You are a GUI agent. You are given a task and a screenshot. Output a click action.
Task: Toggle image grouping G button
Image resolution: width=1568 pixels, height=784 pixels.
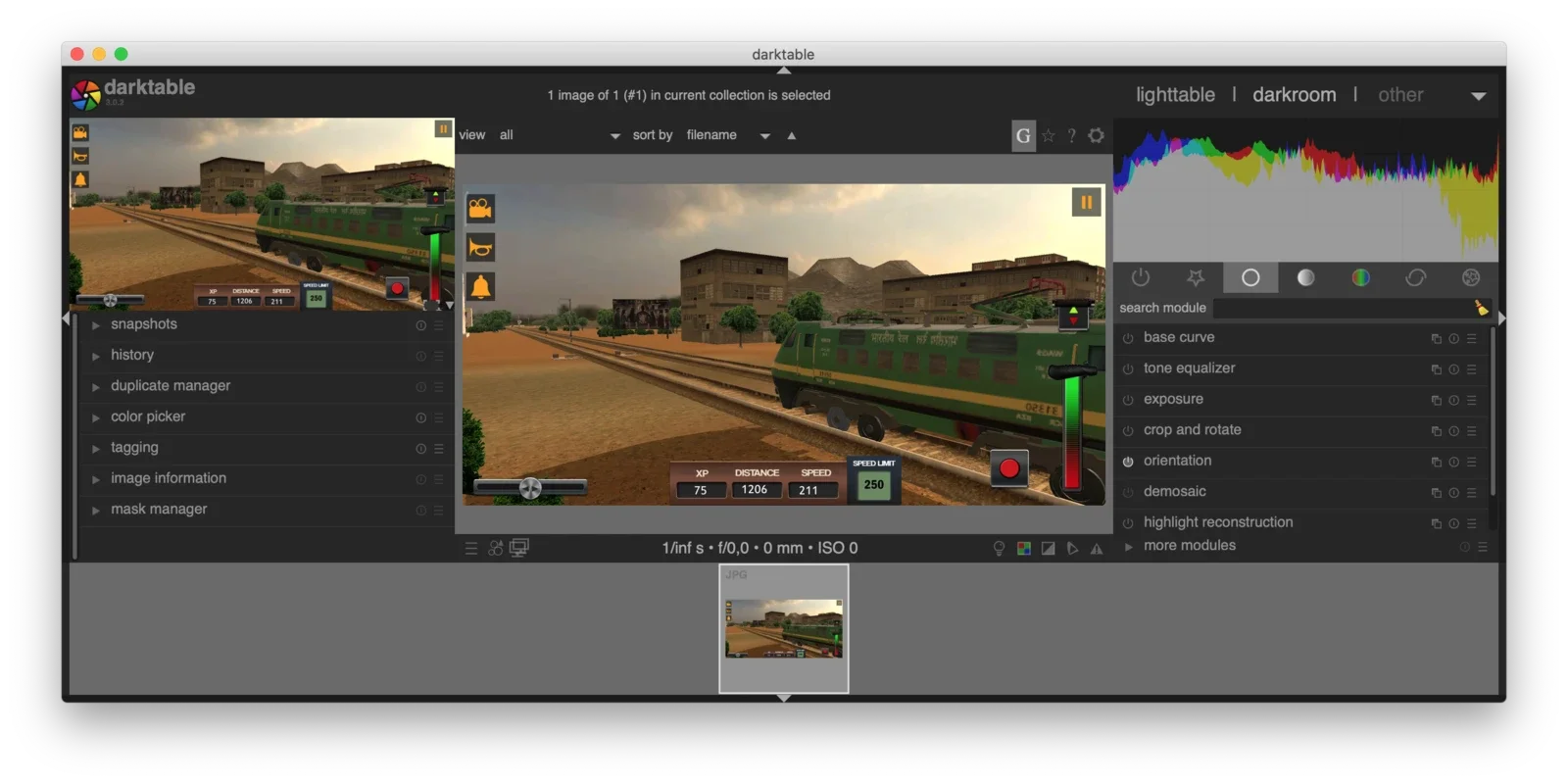[1023, 136]
